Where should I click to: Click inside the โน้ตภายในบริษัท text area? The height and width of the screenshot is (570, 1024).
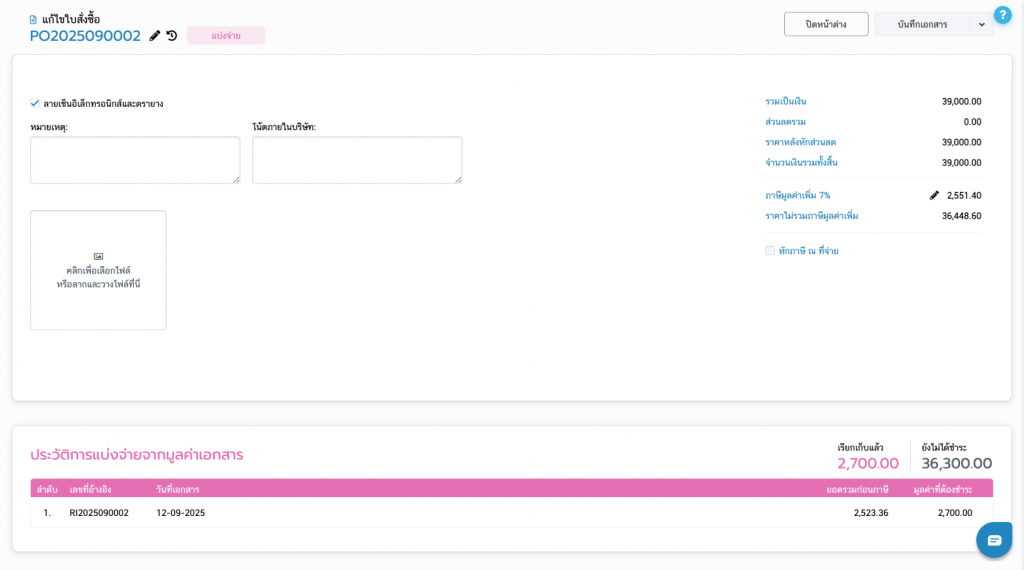pyautogui.click(x=357, y=160)
